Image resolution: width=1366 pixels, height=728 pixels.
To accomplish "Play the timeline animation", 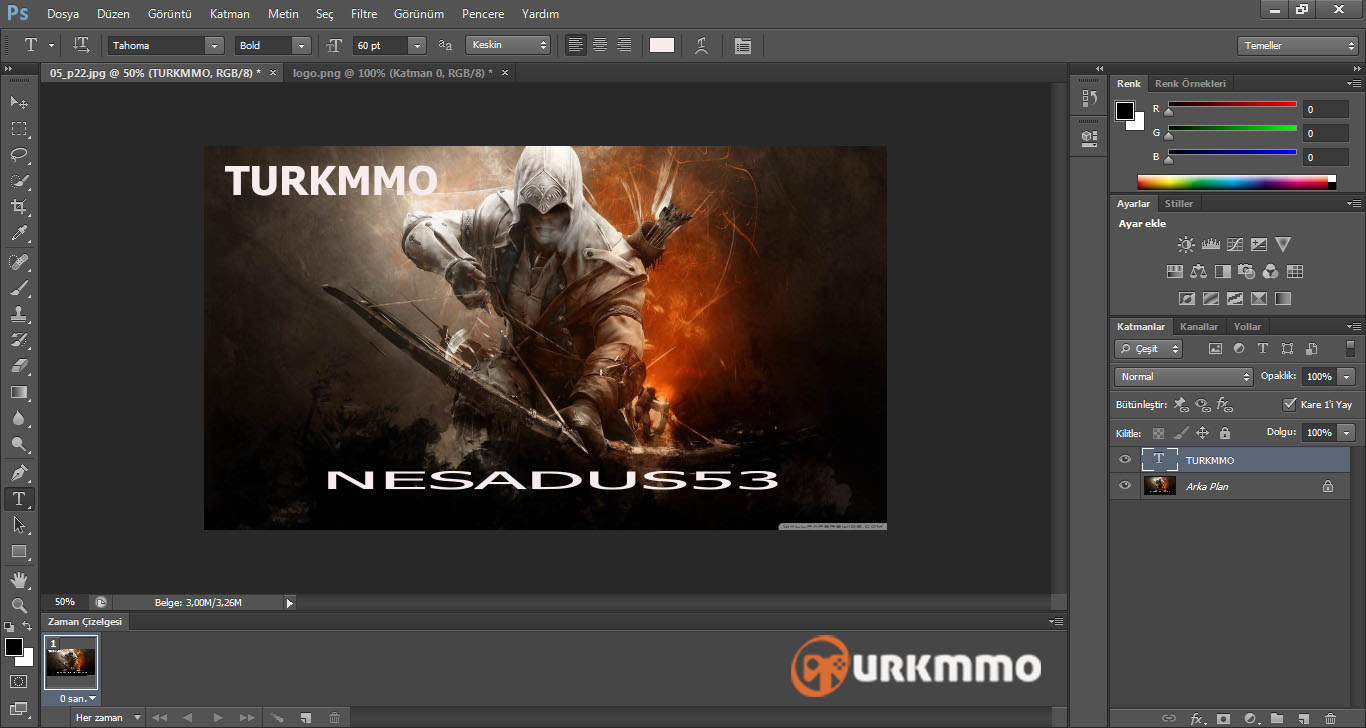I will [x=217, y=718].
